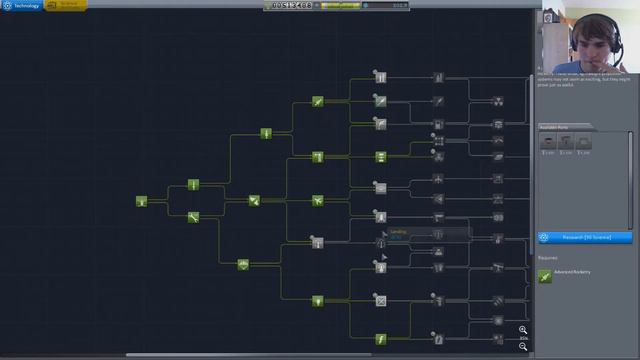Select the Stability node
Viewport: 640px width, 360px height.
[254, 200]
